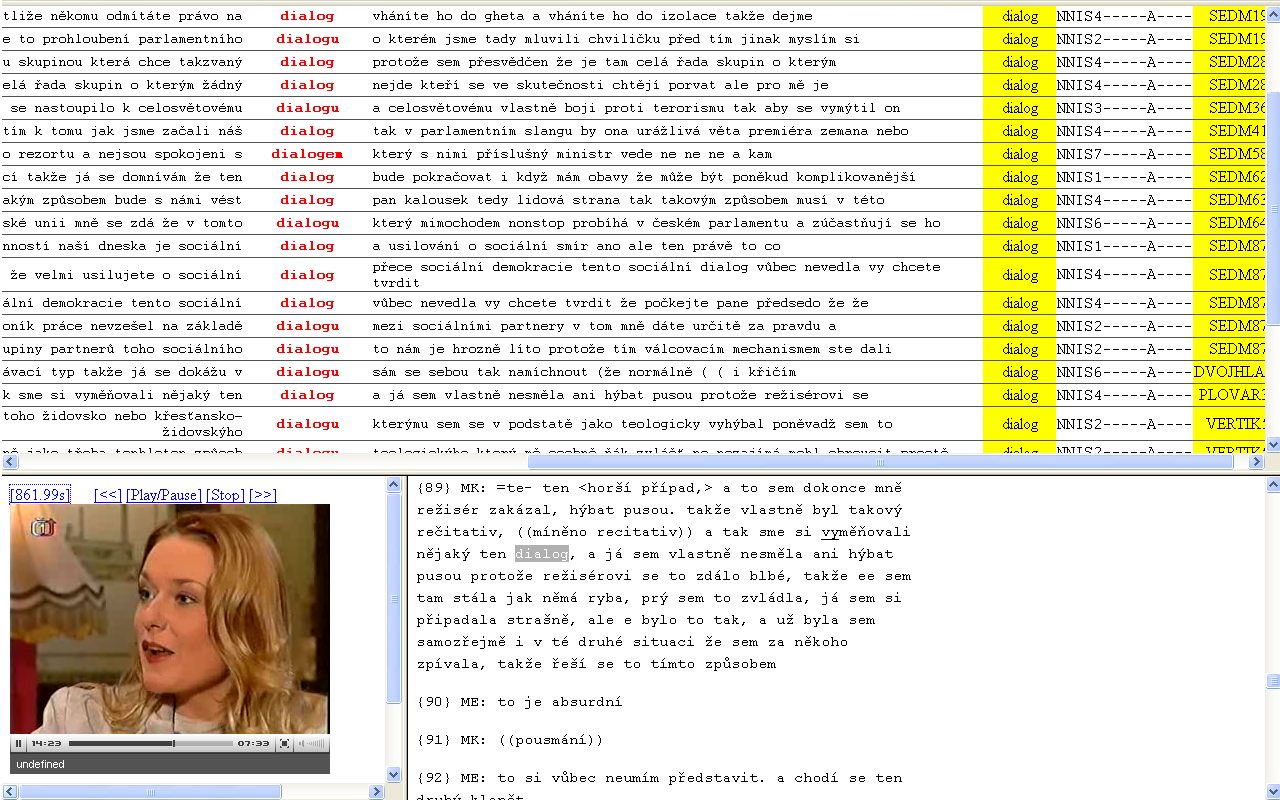Click red 'dialogu' after 'nastoupilo k celosvětovému'
This screenshot has height=800, width=1280.
coord(307,108)
